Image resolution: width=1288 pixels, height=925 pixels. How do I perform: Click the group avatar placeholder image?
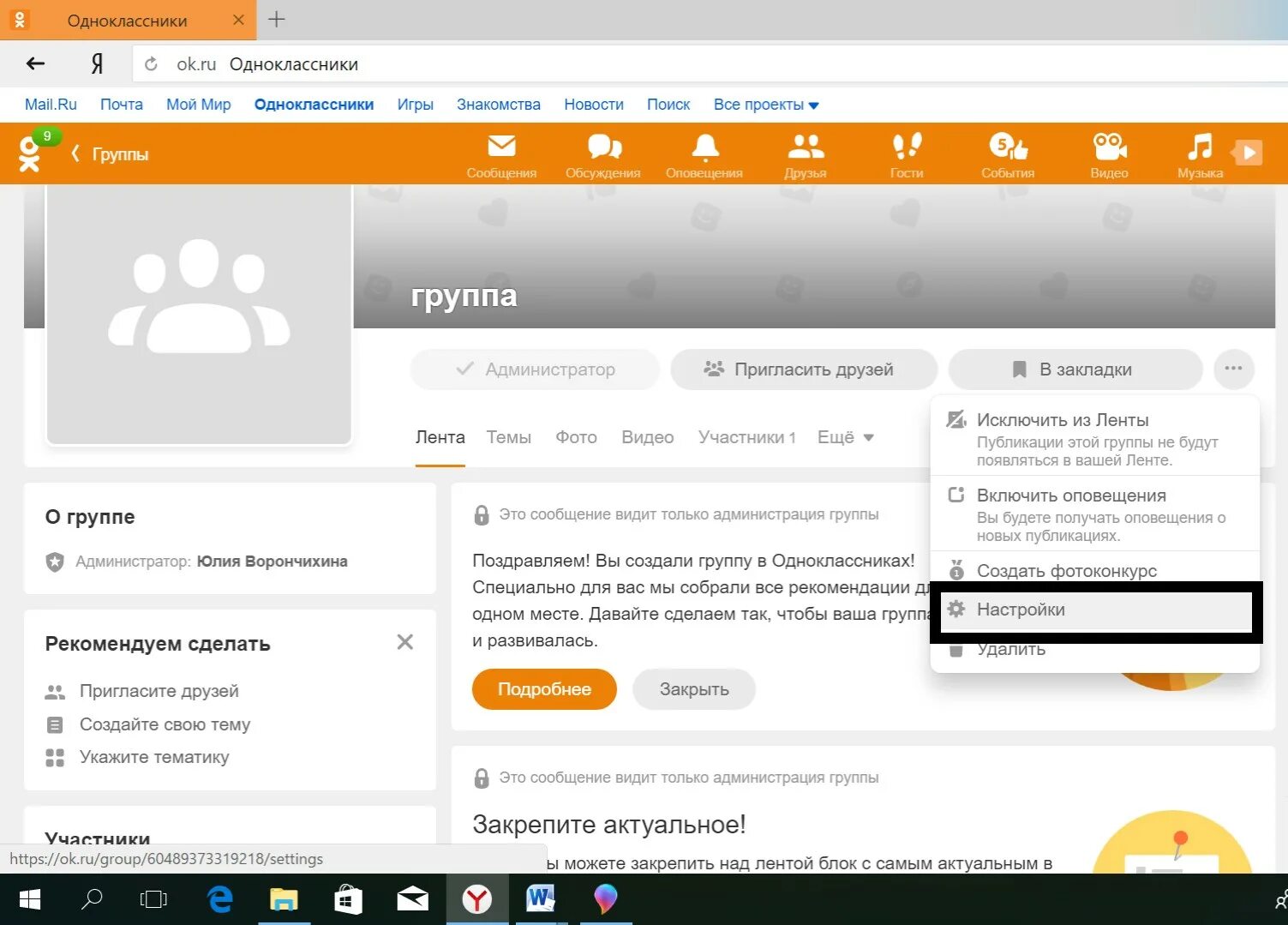click(x=199, y=315)
